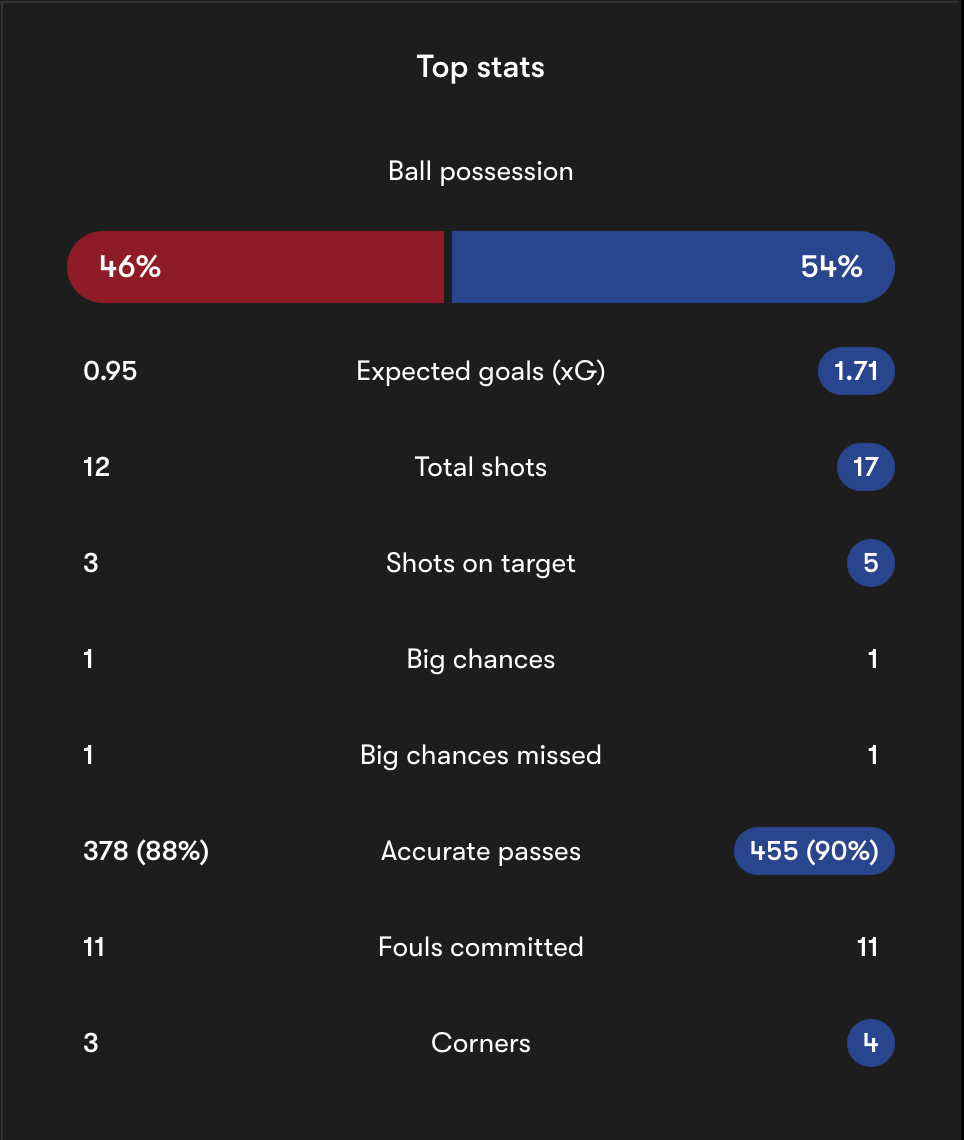Click the red 46% possession bar
Viewport: 964px width, 1140px height.
coord(255,267)
